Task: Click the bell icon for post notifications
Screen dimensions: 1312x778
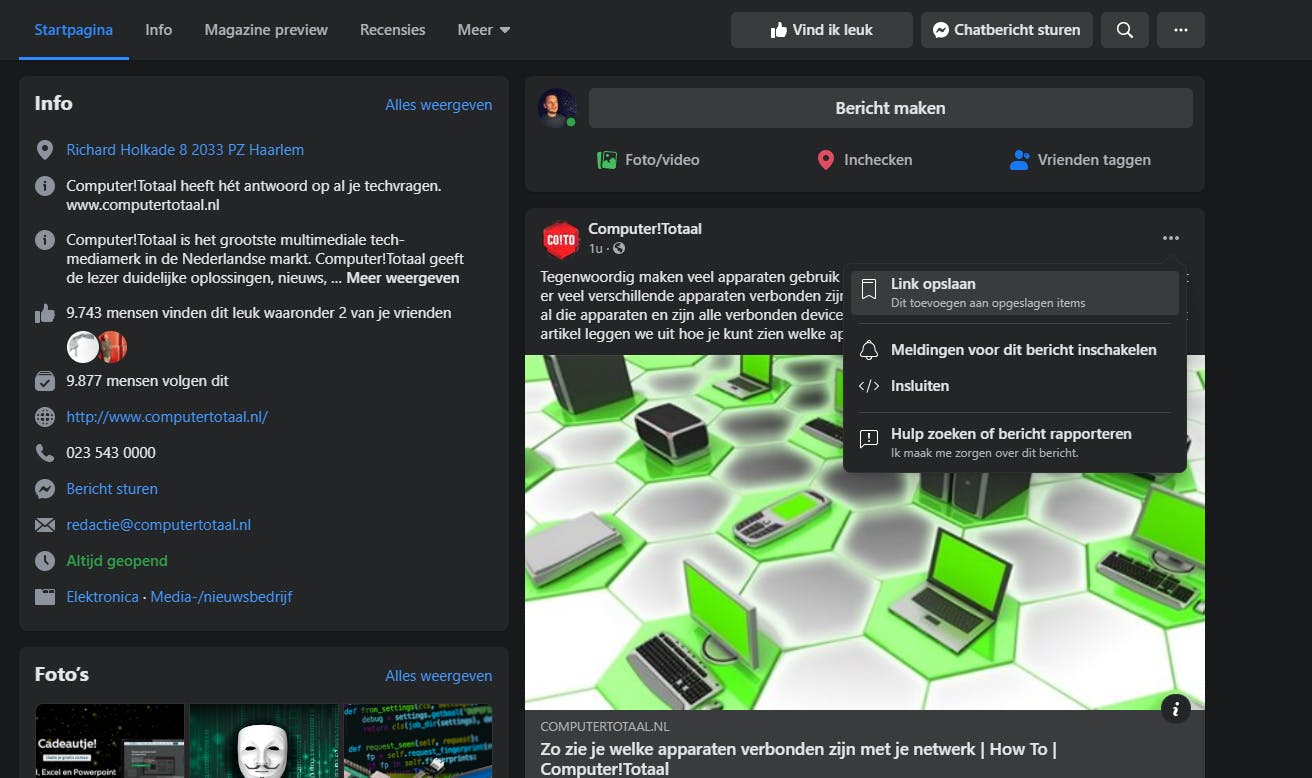Action: 869,350
